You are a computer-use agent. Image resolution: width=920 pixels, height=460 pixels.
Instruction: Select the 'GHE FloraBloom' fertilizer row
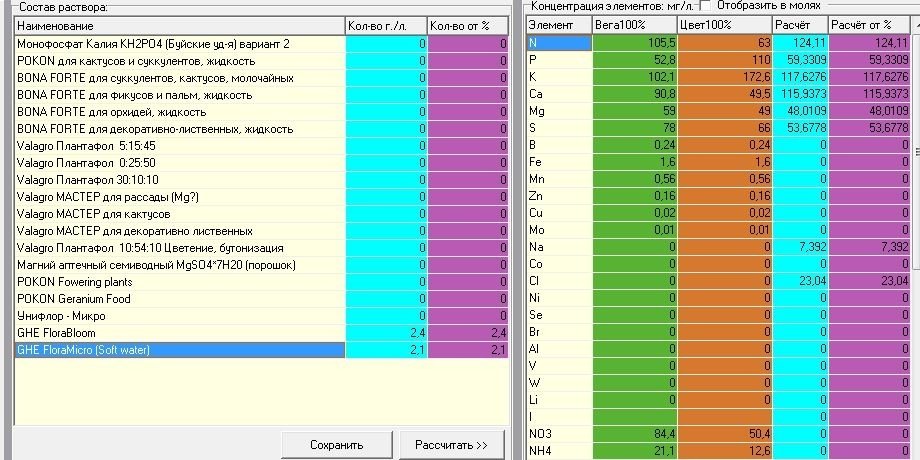(x=180, y=333)
